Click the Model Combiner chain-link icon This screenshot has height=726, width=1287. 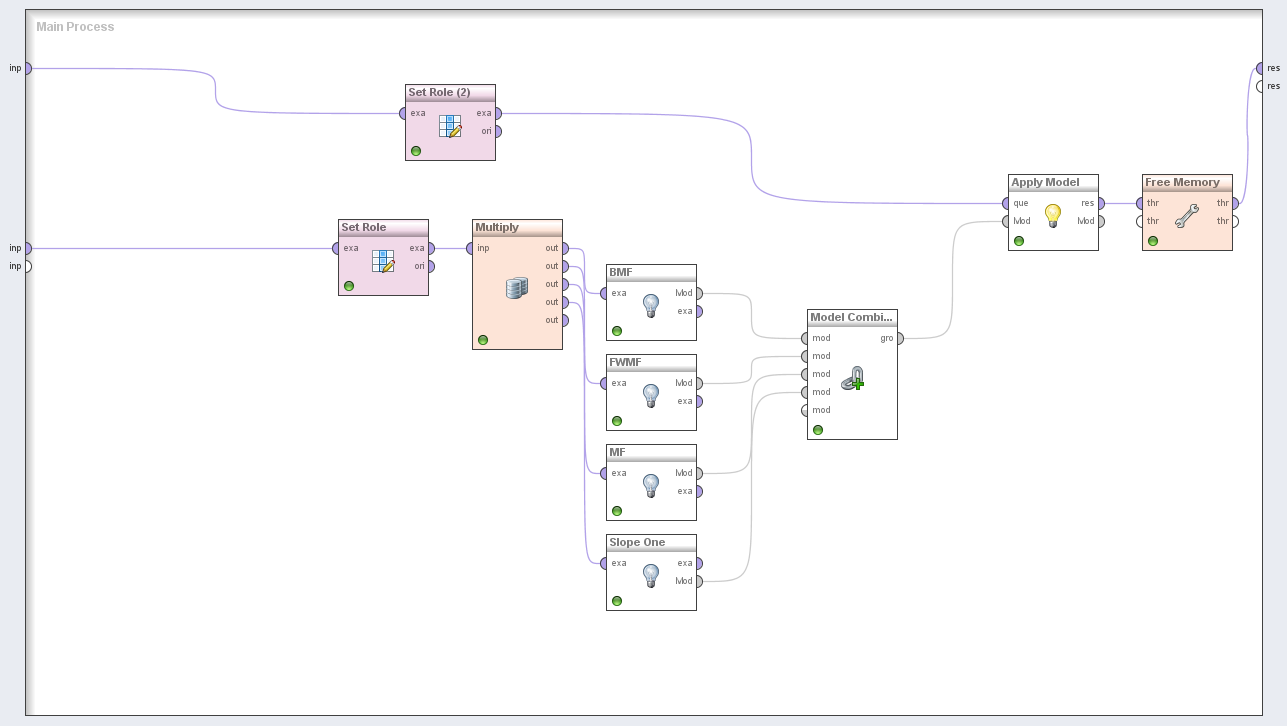[x=852, y=379]
